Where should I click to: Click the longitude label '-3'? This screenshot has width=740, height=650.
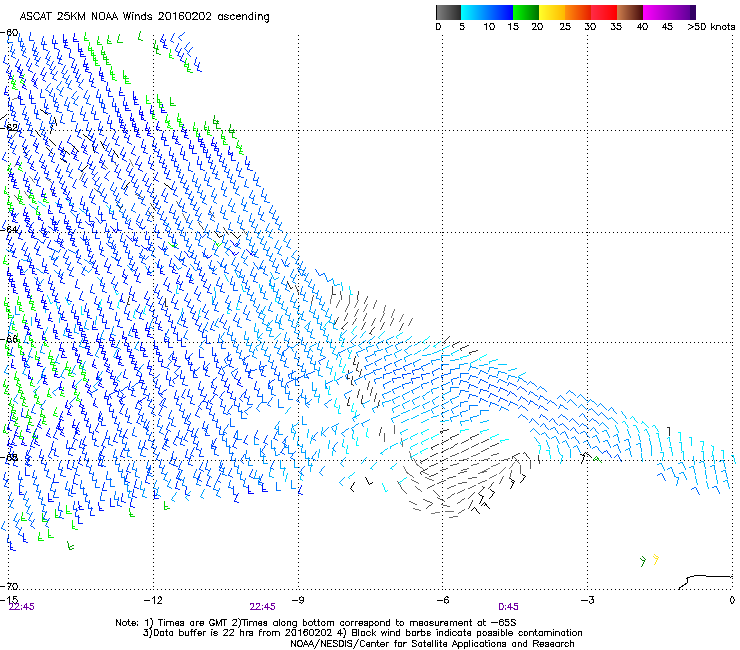tap(587, 600)
